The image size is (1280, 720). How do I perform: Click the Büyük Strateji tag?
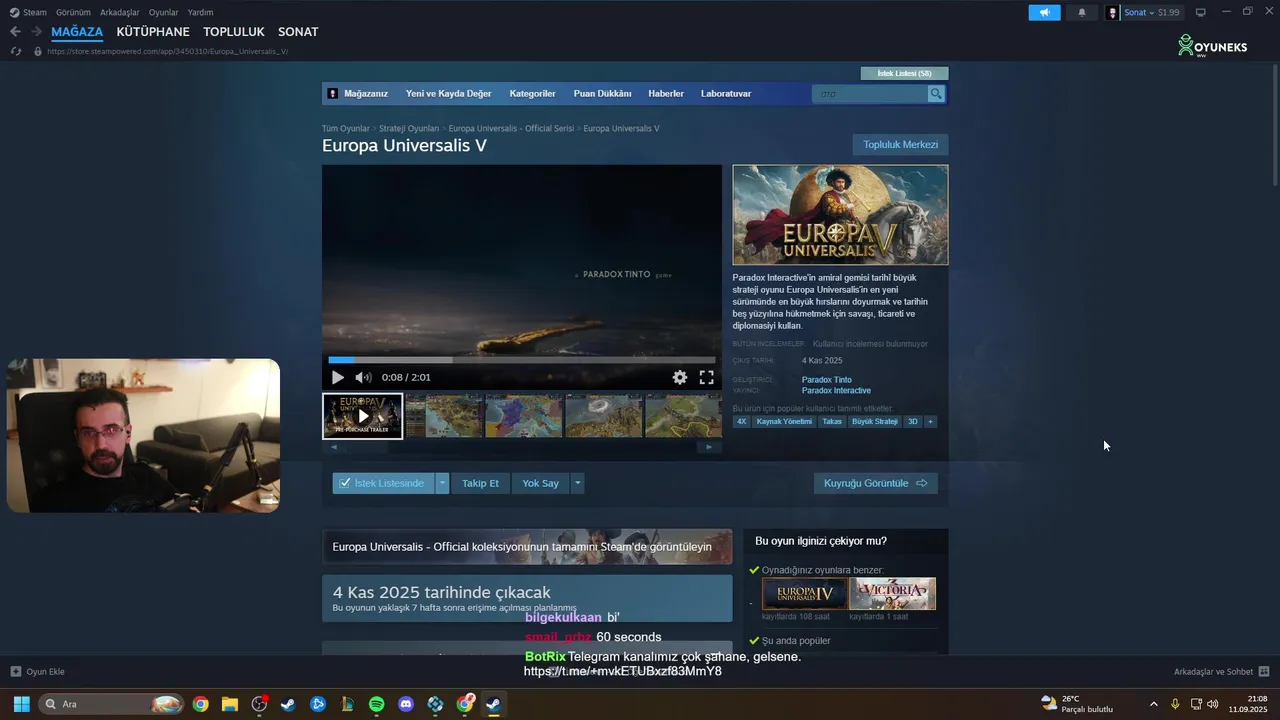(x=875, y=422)
